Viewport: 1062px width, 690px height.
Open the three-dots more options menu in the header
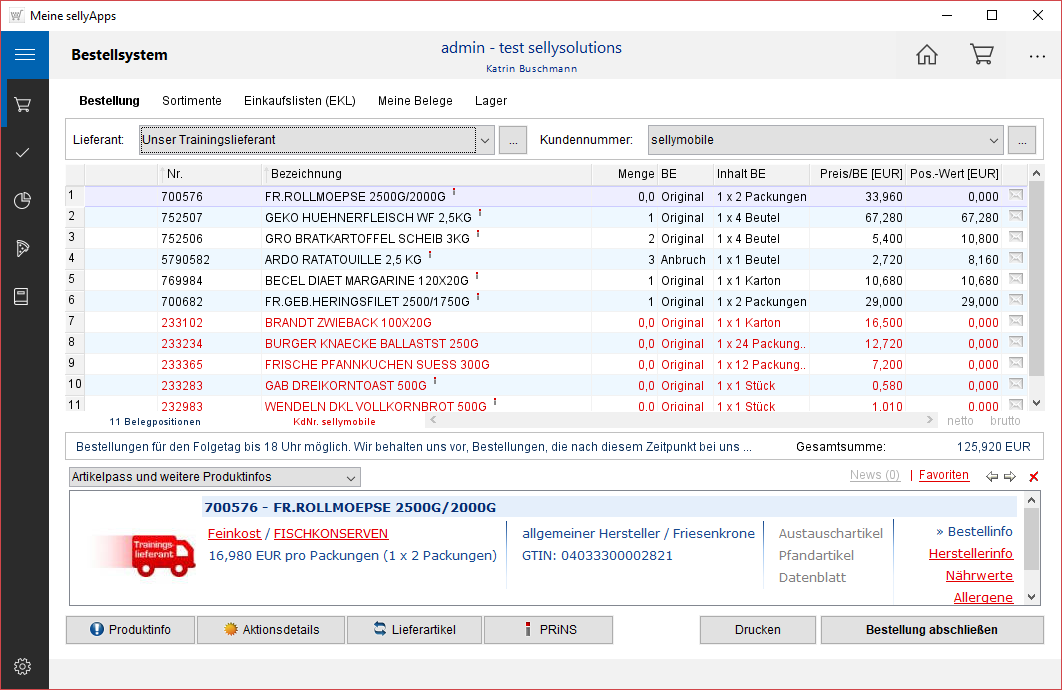1037,56
